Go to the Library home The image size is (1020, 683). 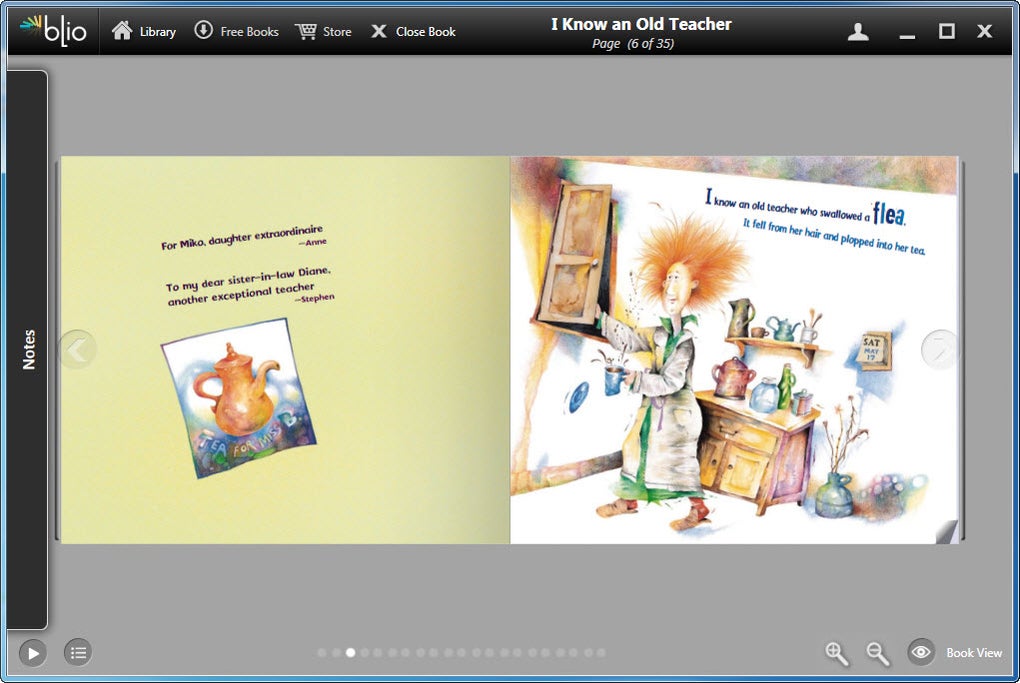coord(144,31)
